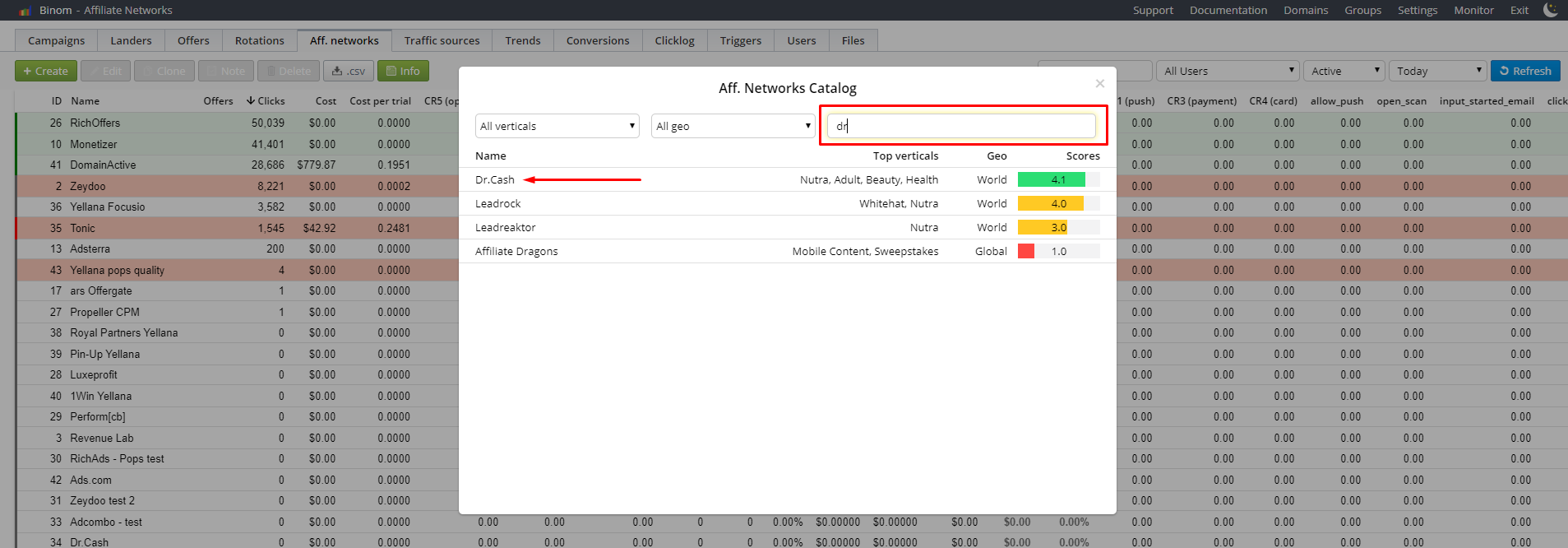The width and height of the screenshot is (1568, 548).
Task: Click the Exit link
Action: pos(1519,10)
